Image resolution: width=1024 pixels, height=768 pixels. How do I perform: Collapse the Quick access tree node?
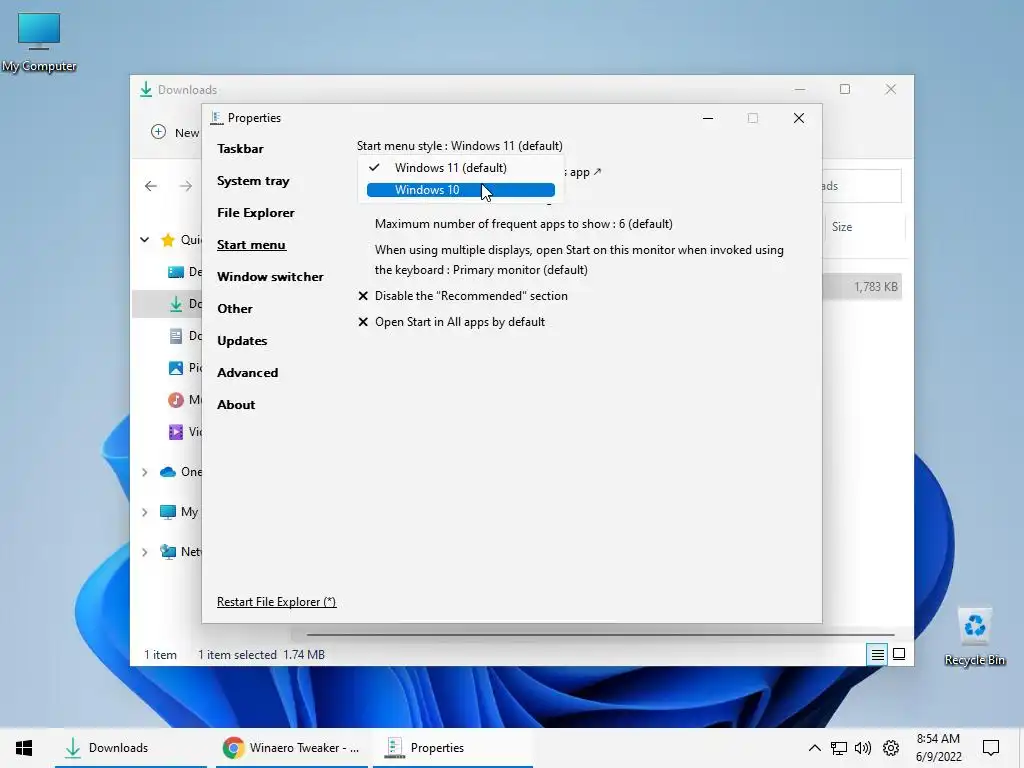[x=145, y=240]
